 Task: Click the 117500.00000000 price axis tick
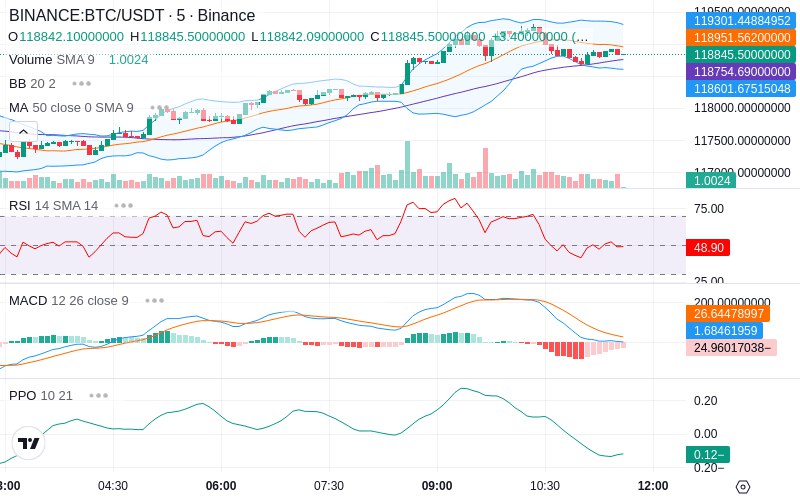coord(742,140)
